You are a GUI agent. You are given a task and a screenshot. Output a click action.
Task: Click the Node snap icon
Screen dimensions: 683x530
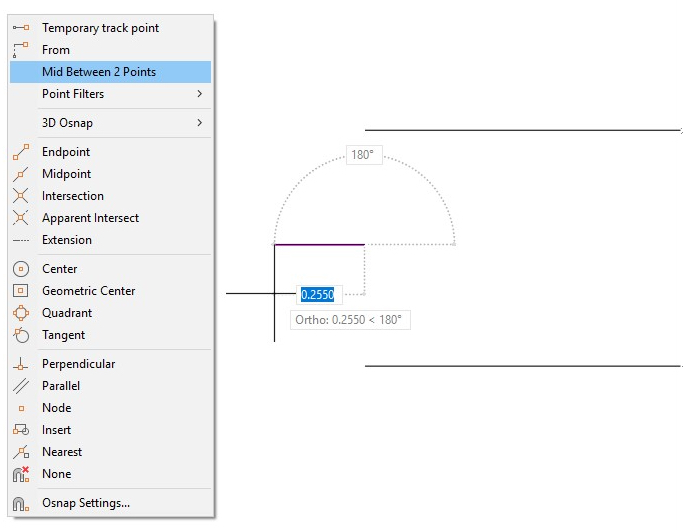[21, 408]
